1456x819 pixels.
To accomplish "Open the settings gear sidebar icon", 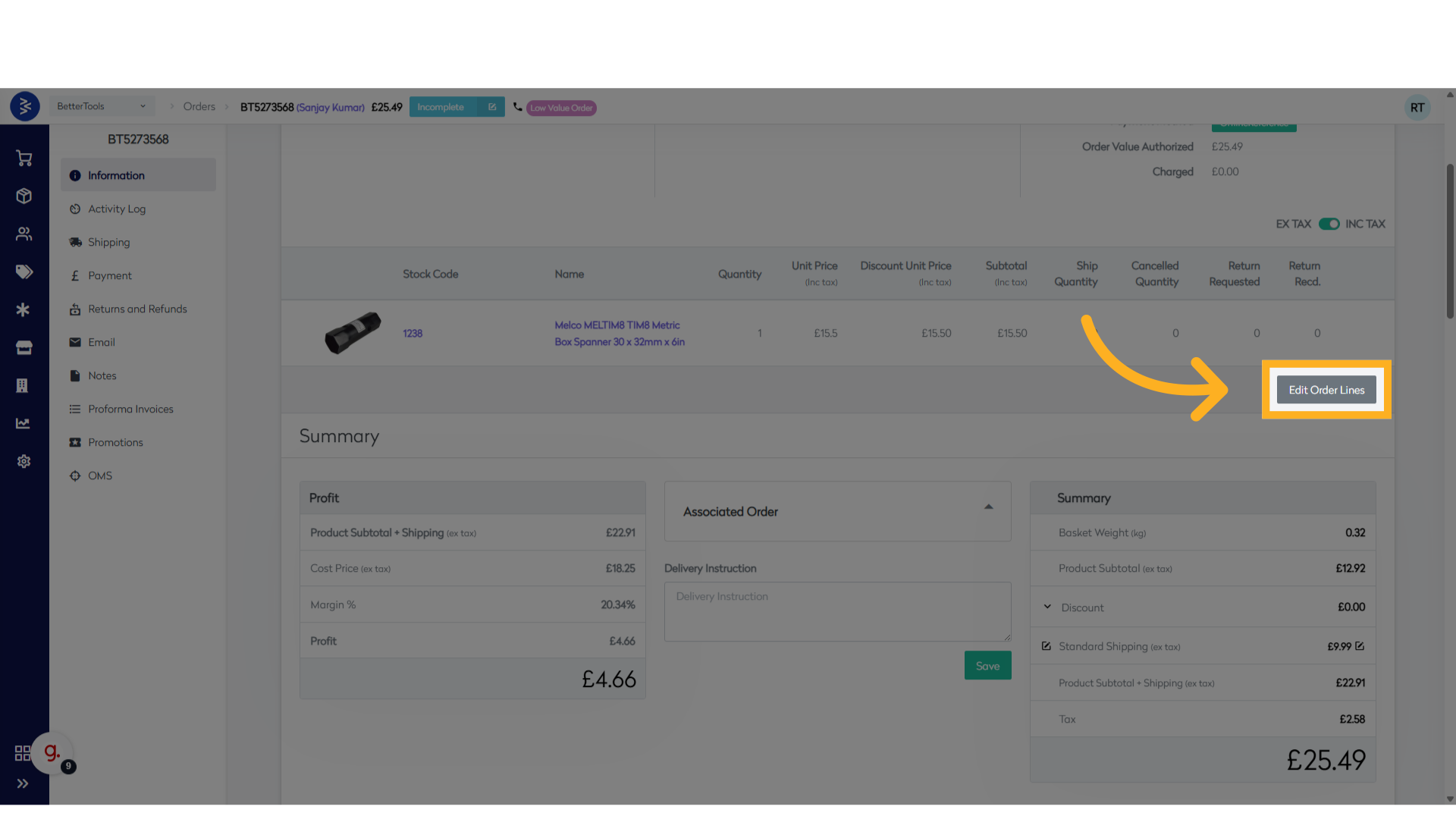I will [24, 461].
